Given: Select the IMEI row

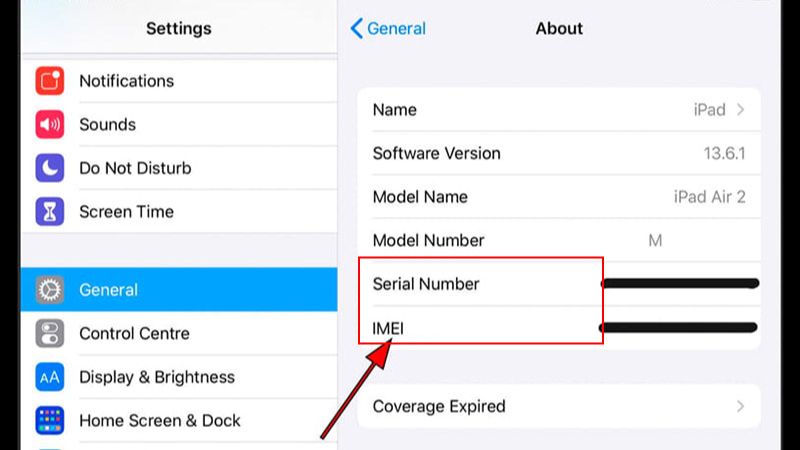Looking at the screenshot, I should (388, 328).
